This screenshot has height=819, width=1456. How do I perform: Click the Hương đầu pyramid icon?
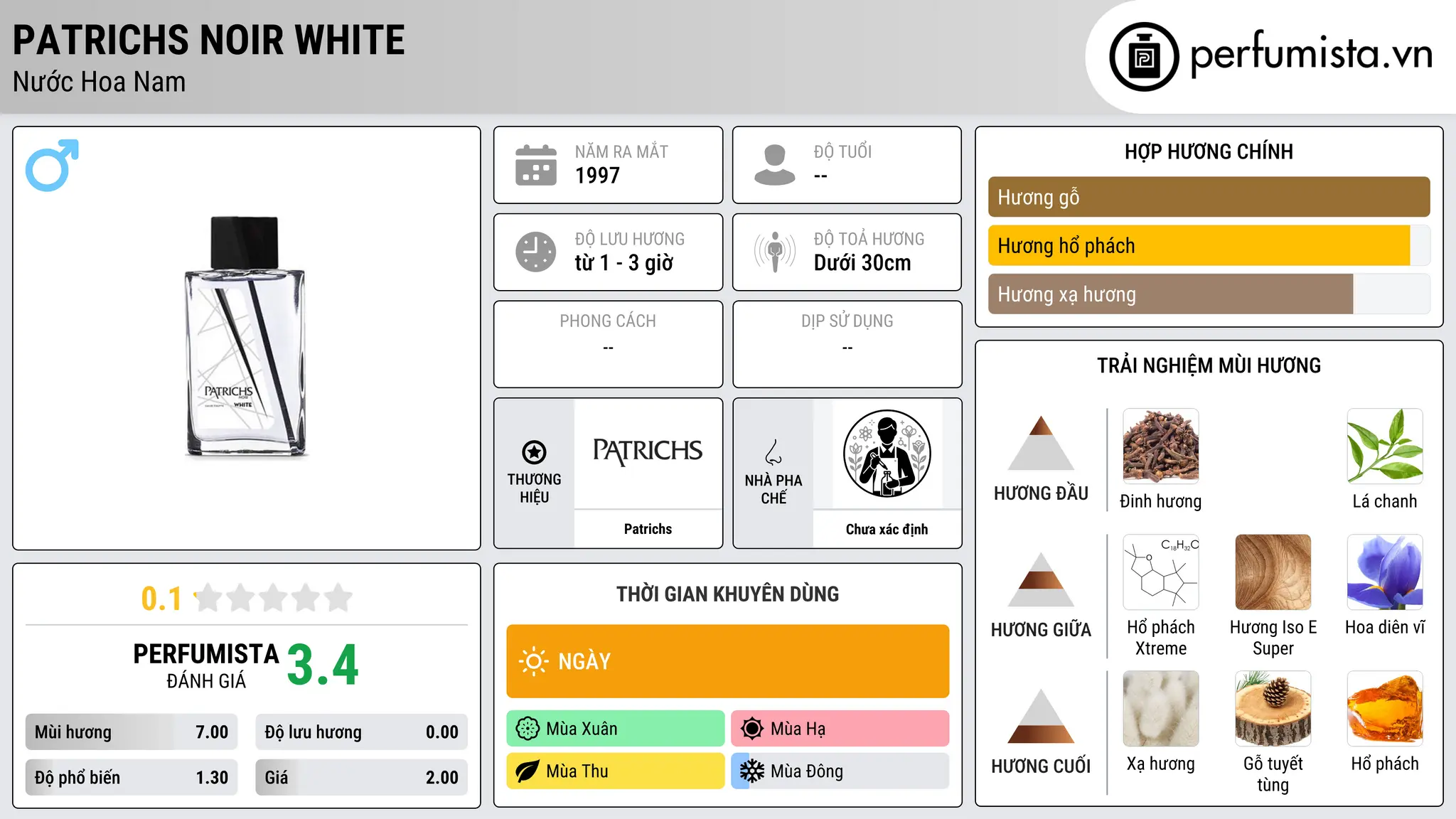pos(1041,443)
